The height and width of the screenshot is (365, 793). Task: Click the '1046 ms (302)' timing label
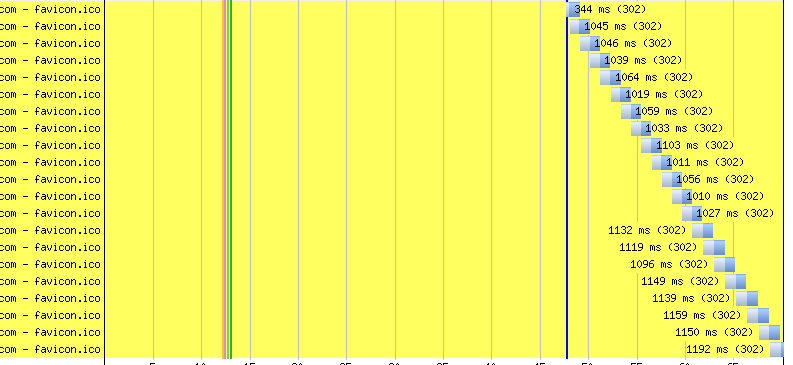tap(633, 43)
